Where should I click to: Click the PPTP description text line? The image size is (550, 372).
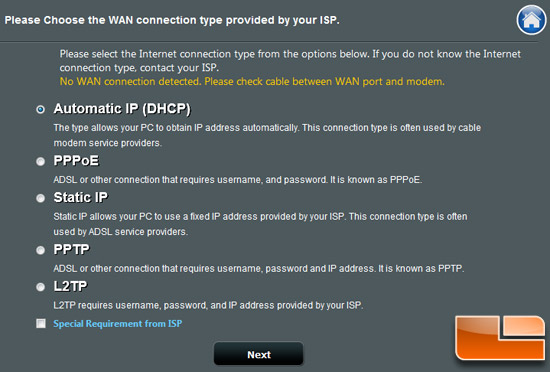click(x=259, y=269)
